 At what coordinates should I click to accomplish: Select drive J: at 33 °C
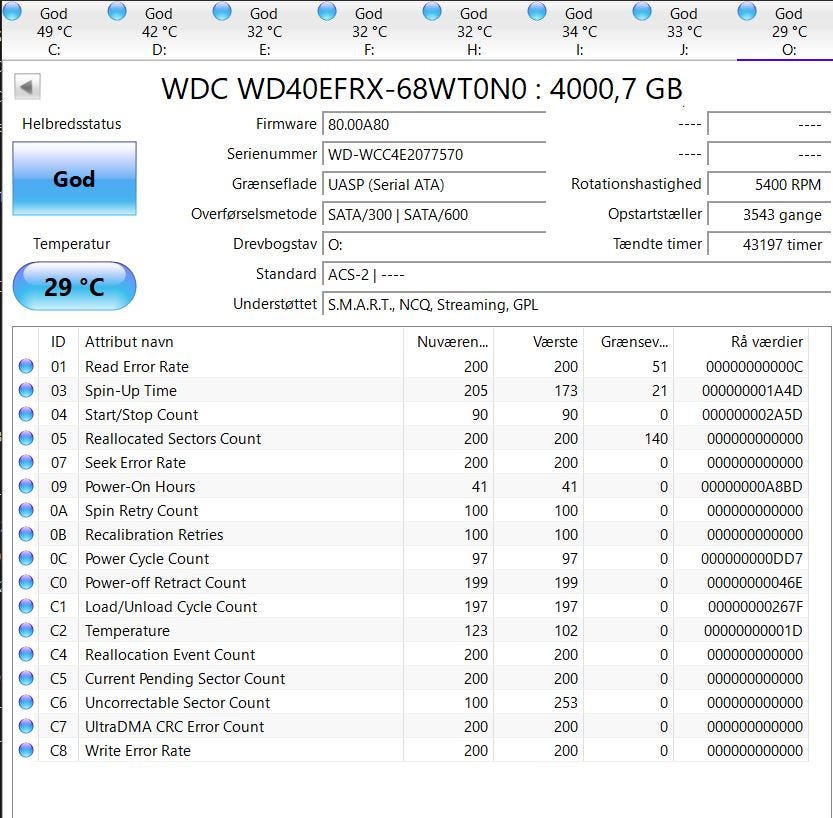[x=684, y=30]
